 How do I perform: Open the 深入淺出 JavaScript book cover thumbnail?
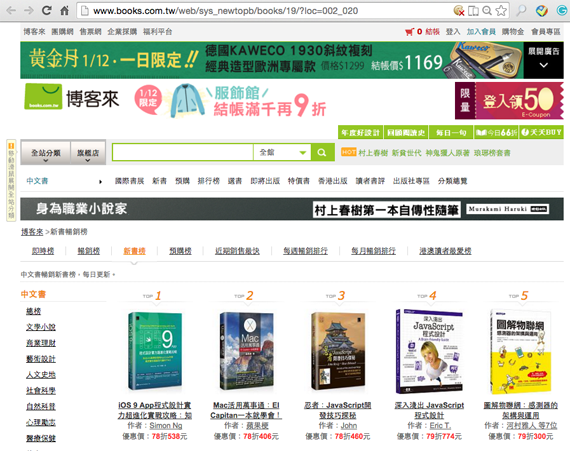pyautogui.click(x=429, y=351)
